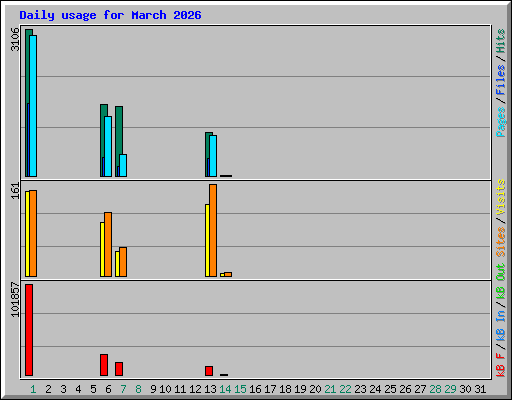Select day 22 on the date axis
This screenshot has width=512, height=400.
point(345,389)
